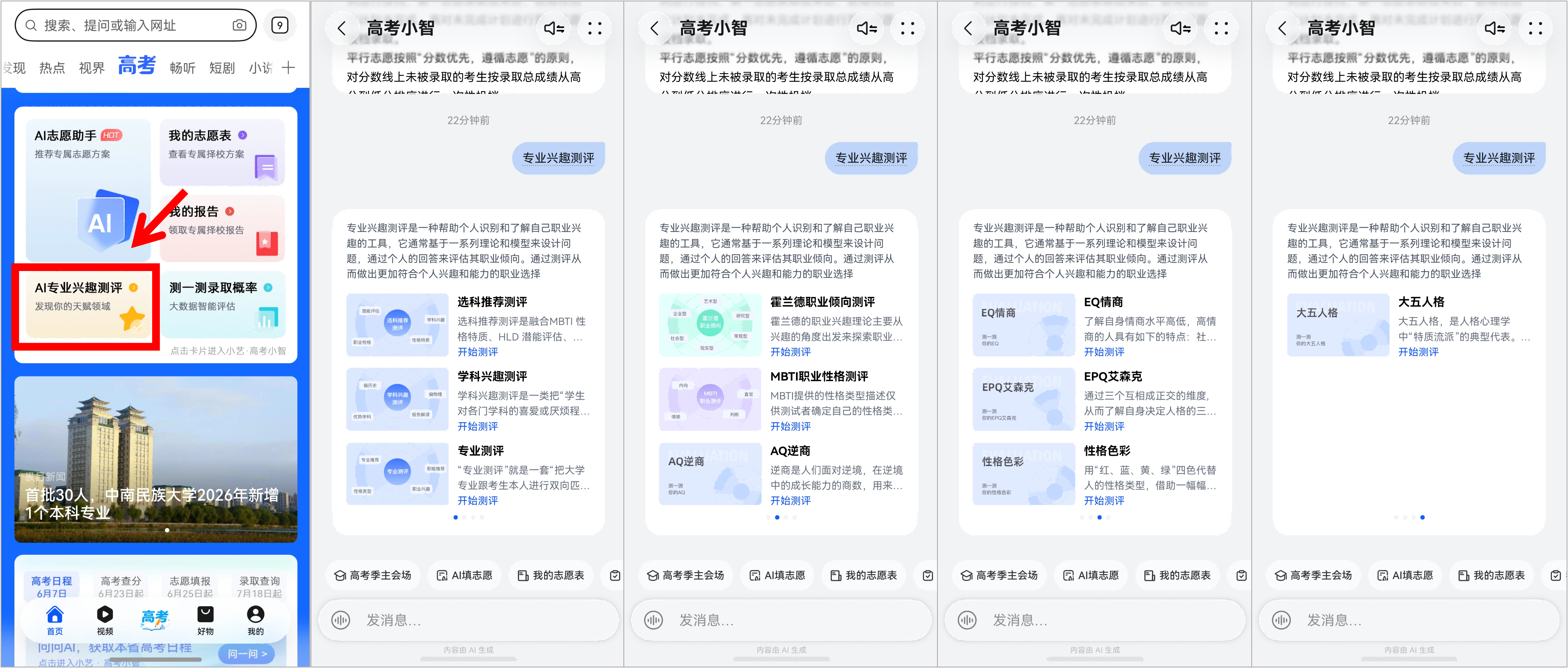Start MBTI职业性格测评 via 开始测评 link
Image resolution: width=1568 pixels, height=668 pixels.
tap(791, 426)
